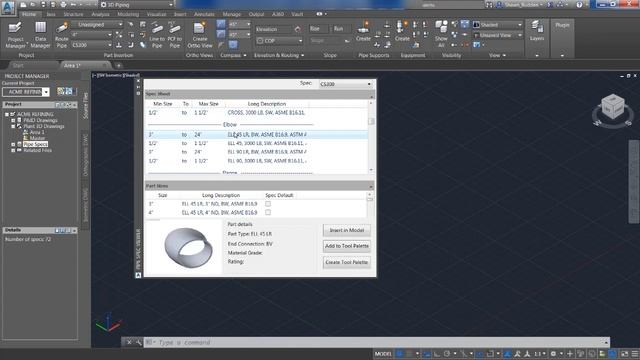Open Data Manager from the ribbon

(40, 35)
